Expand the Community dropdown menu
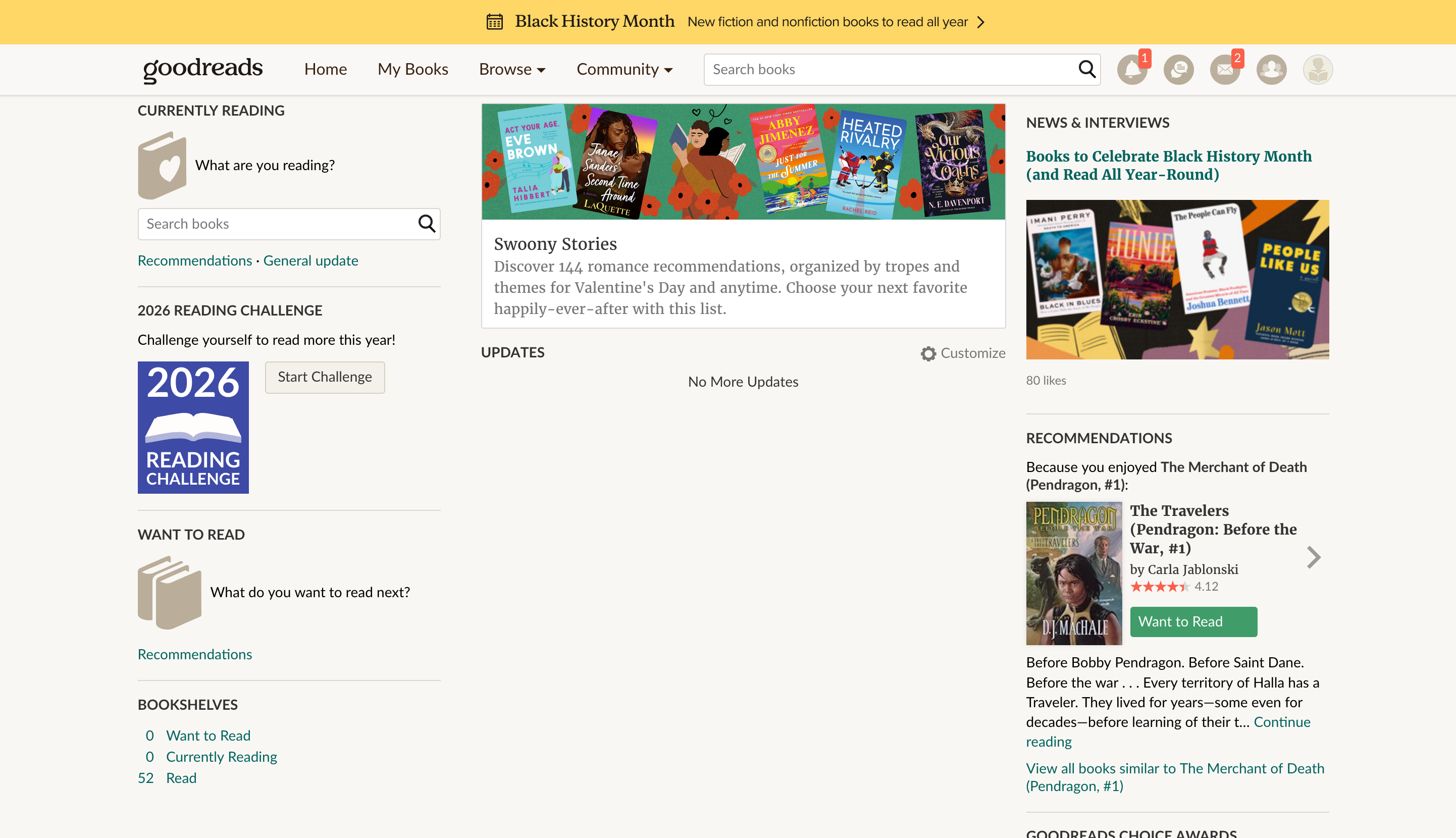This screenshot has height=838, width=1456. coord(624,69)
